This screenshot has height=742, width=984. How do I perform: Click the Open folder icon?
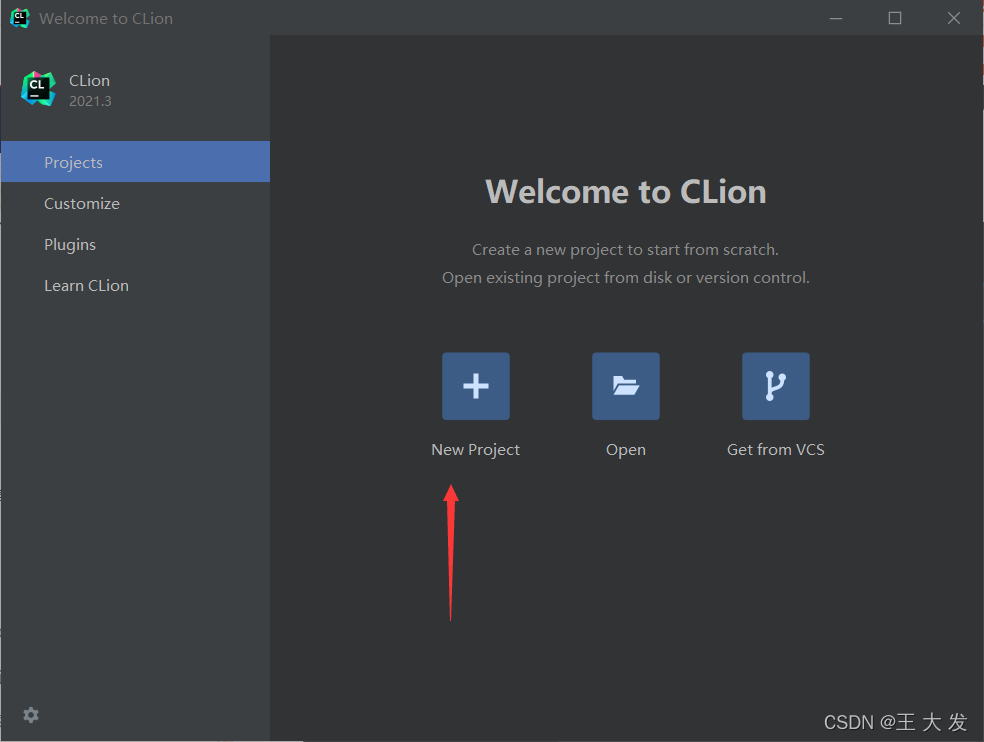[x=626, y=386]
